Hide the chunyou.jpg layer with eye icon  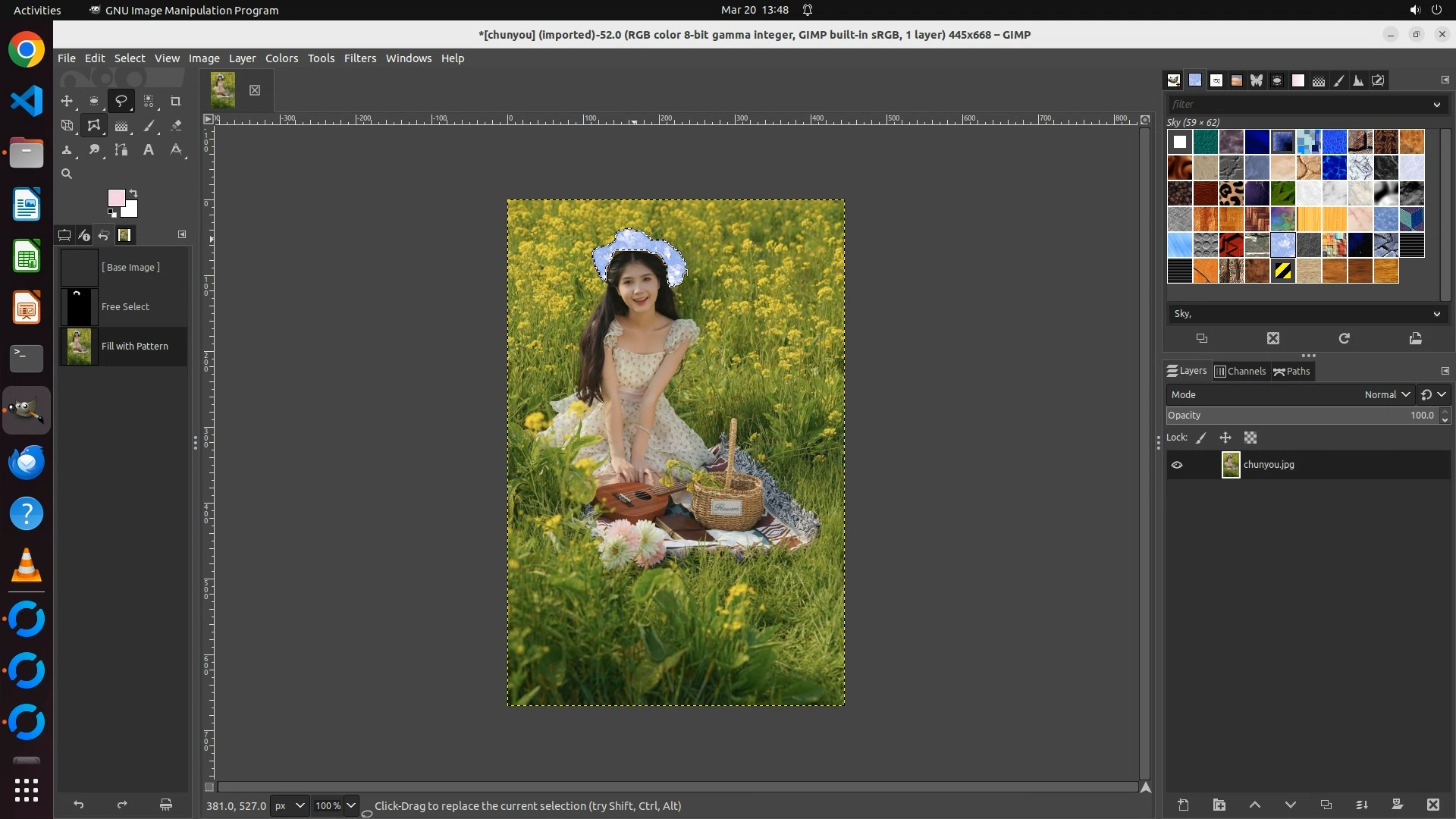click(x=1177, y=465)
